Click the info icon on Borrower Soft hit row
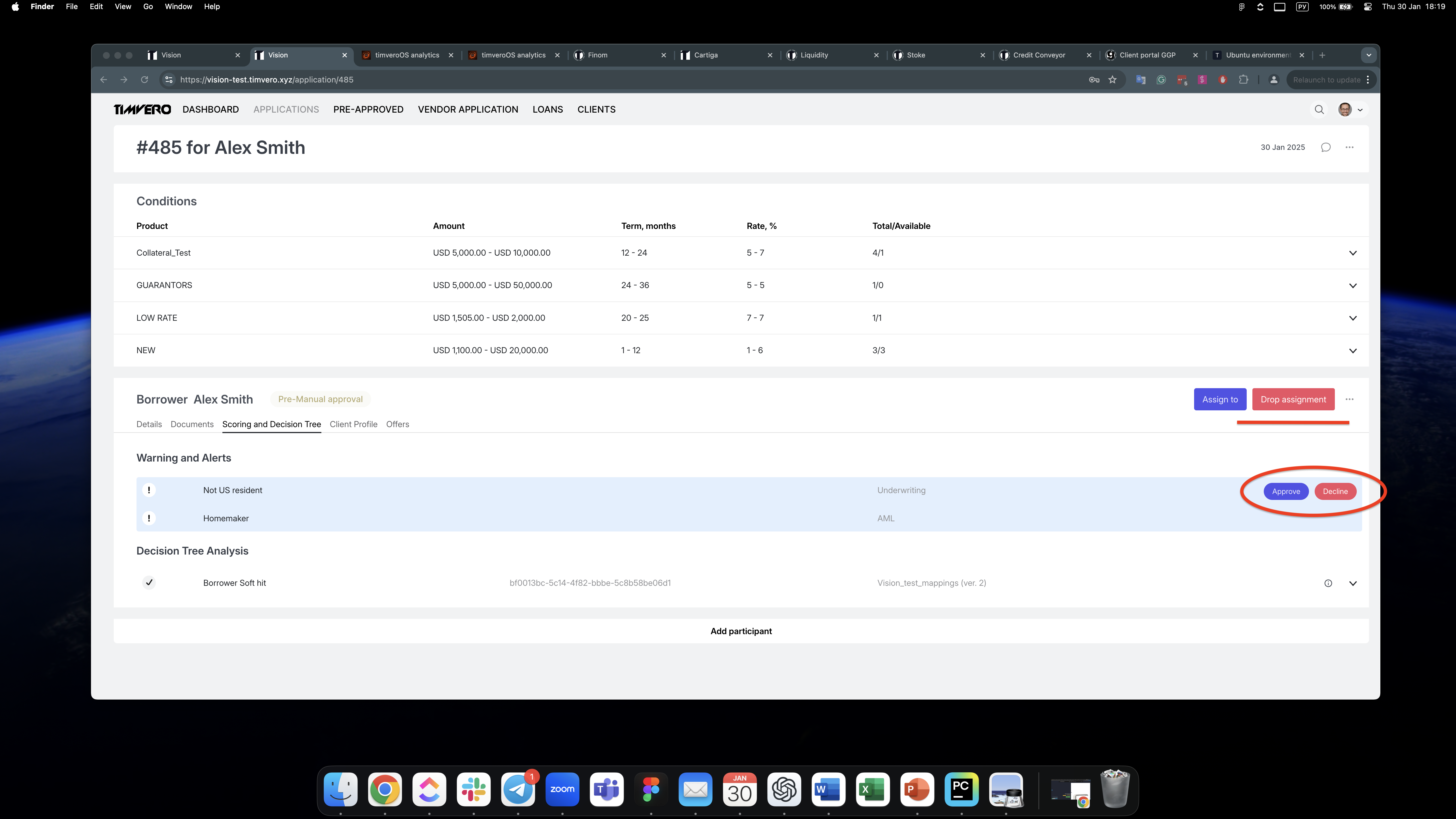The image size is (1456, 819). point(1328,583)
